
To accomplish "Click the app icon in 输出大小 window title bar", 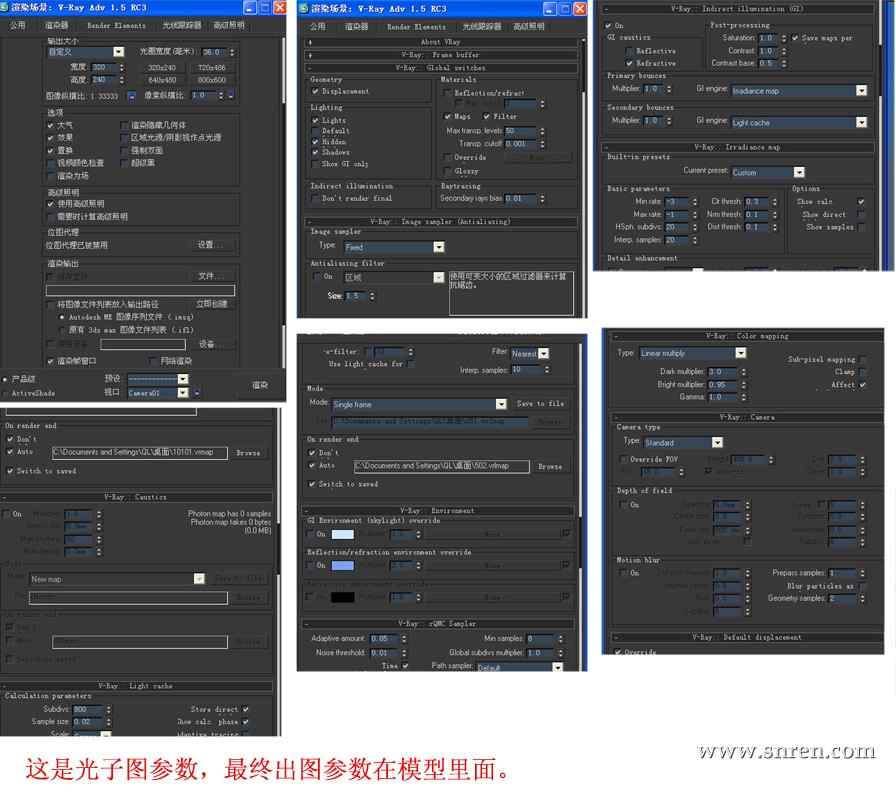I will coord(4,7).
